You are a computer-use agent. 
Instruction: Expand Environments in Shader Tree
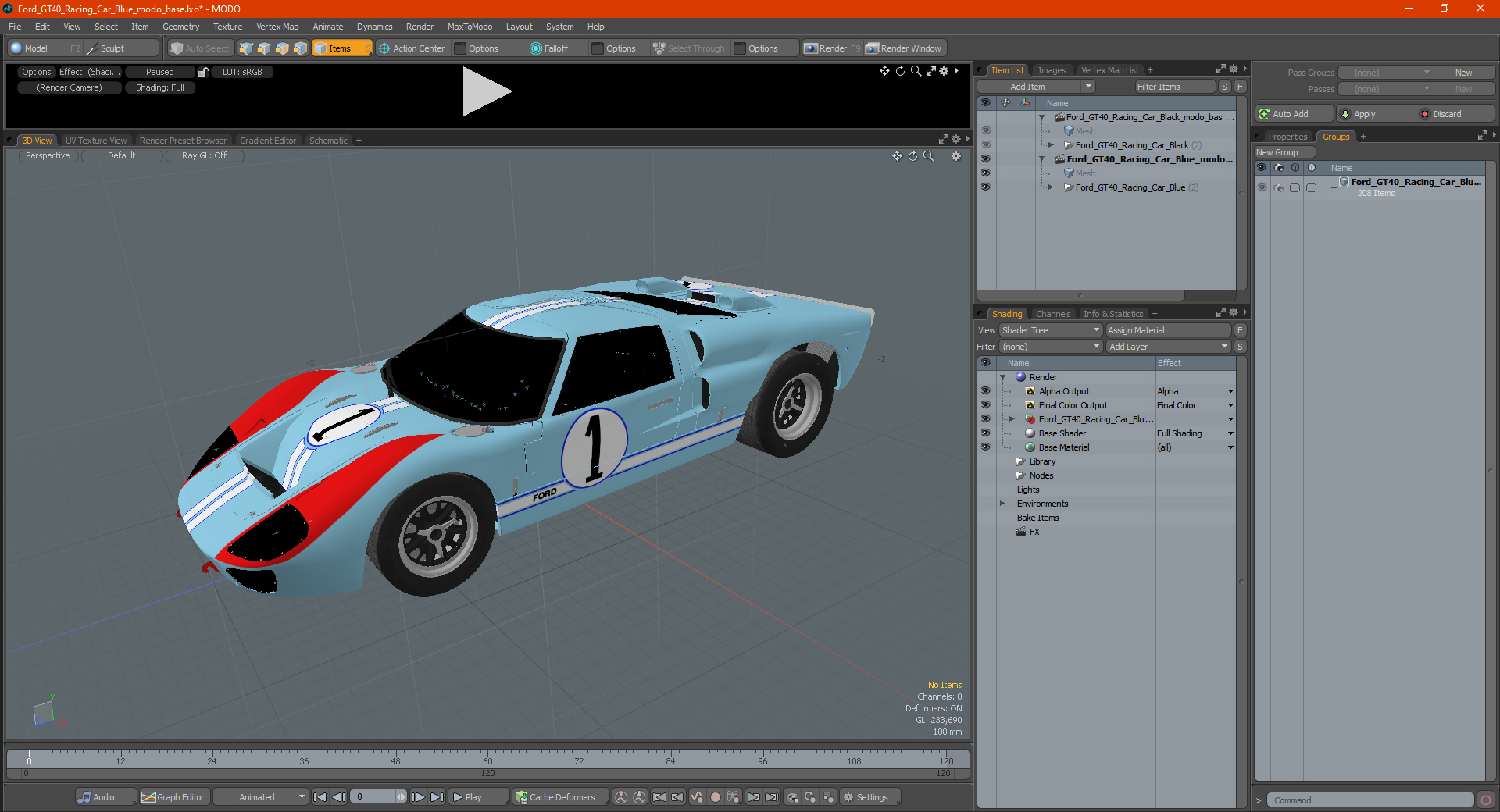[x=1003, y=504]
